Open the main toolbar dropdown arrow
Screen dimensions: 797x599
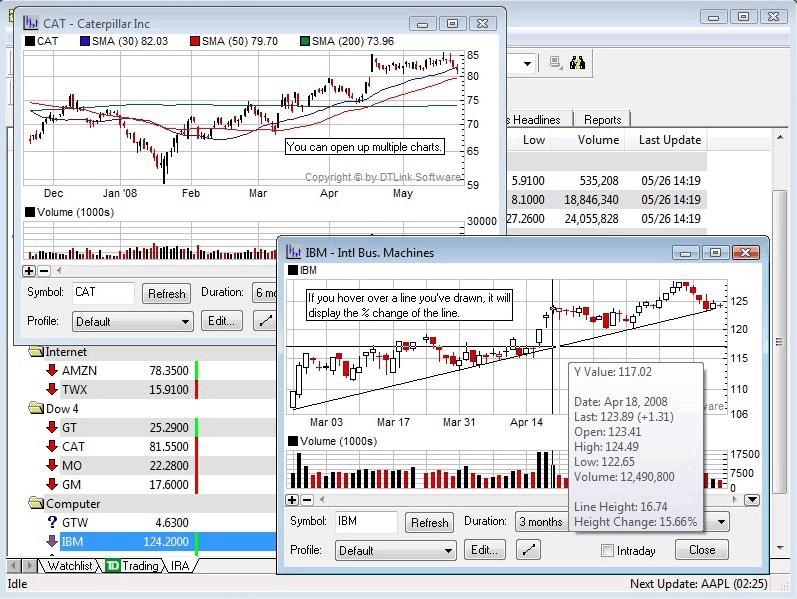tap(527, 64)
